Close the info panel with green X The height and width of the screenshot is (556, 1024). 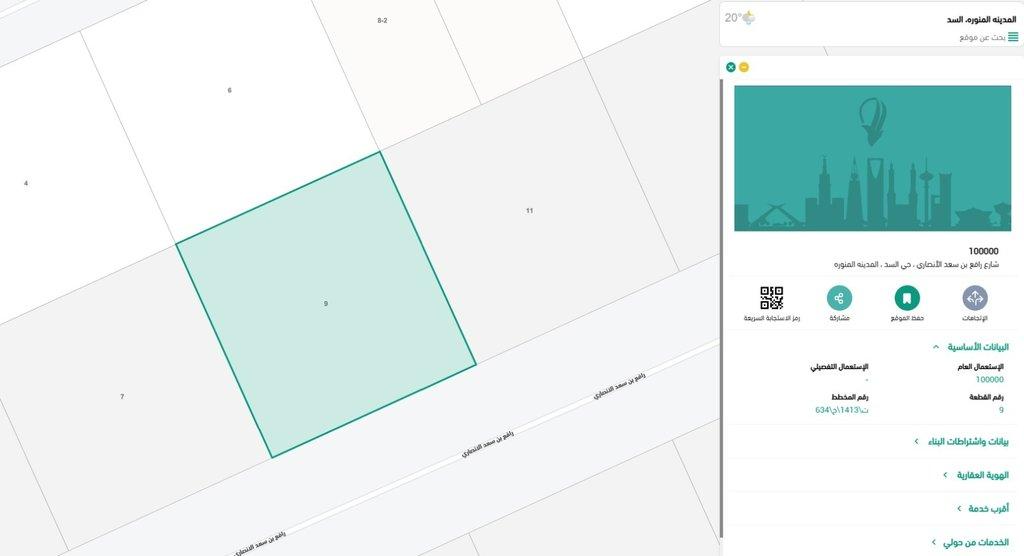pyautogui.click(x=731, y=67)
